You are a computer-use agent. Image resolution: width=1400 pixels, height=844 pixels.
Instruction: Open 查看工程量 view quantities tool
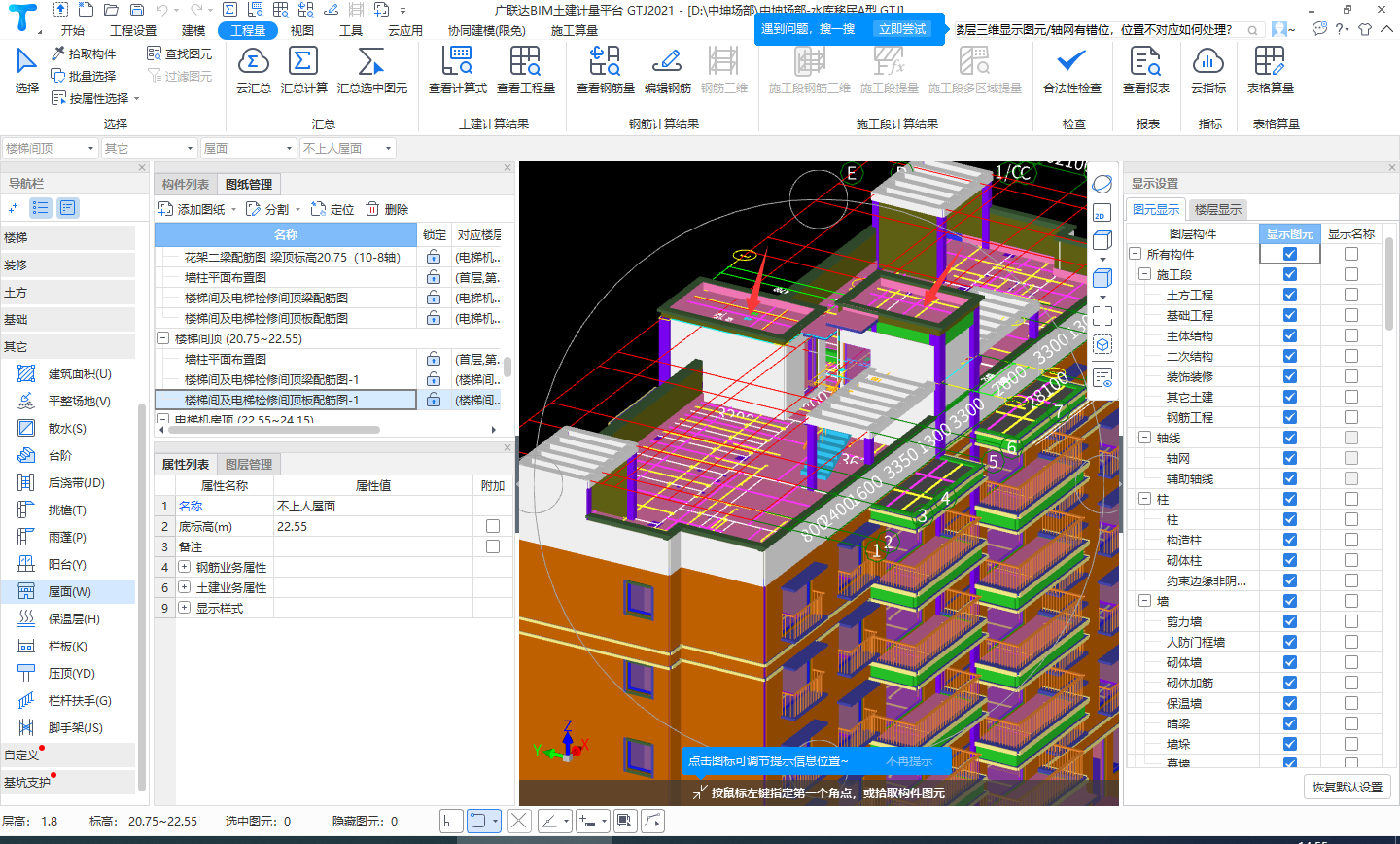pos(525,70)
